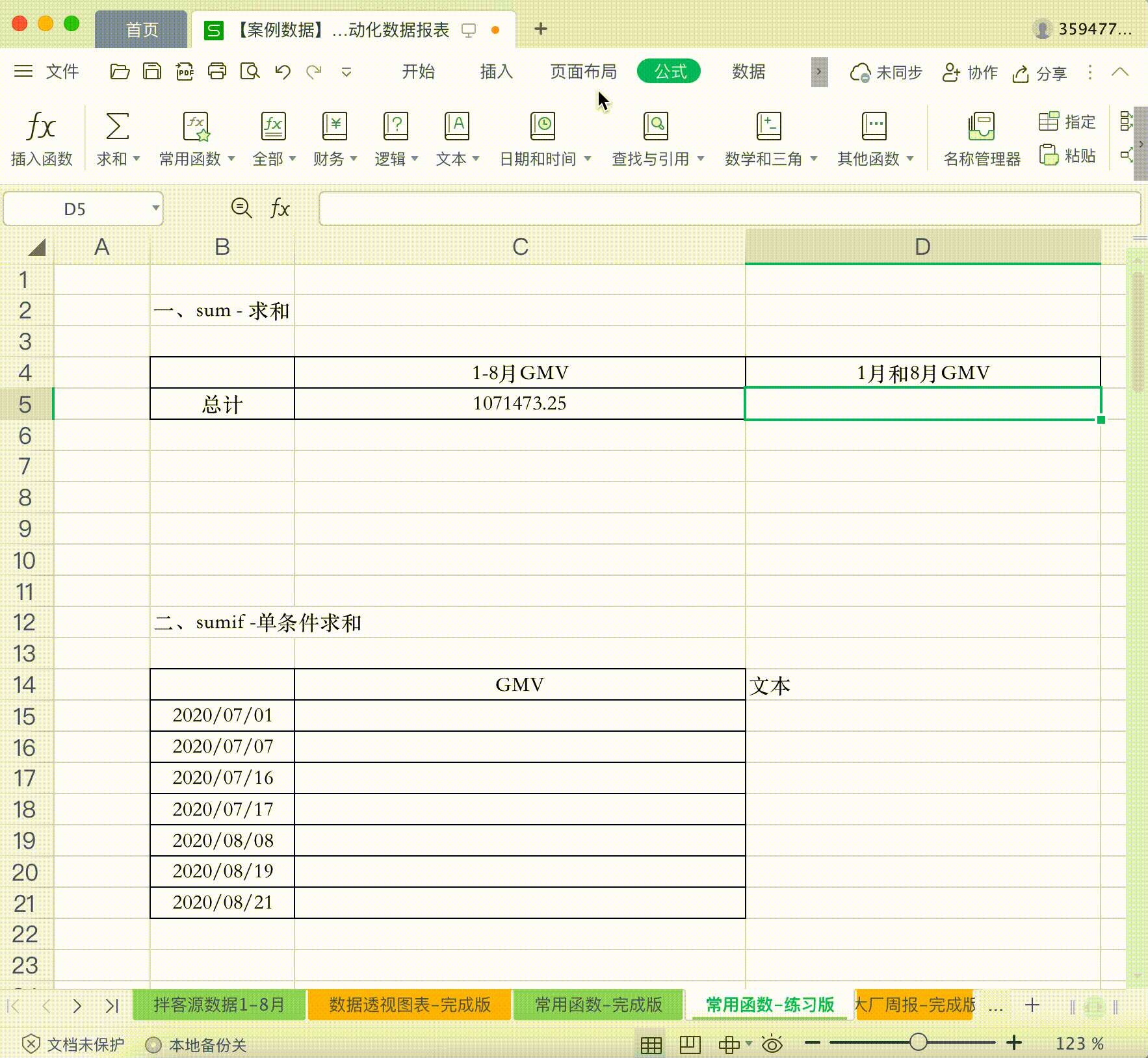Click 文档未保护 in status bar
1148x1058 pixels.
coord(73,1044)
